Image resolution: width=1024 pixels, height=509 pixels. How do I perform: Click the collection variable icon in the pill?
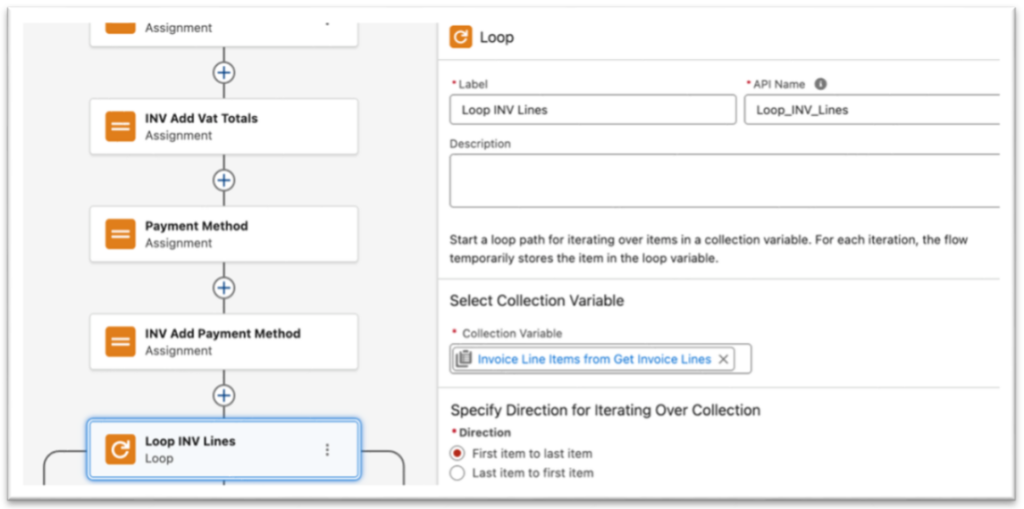(x=464, y=359)
